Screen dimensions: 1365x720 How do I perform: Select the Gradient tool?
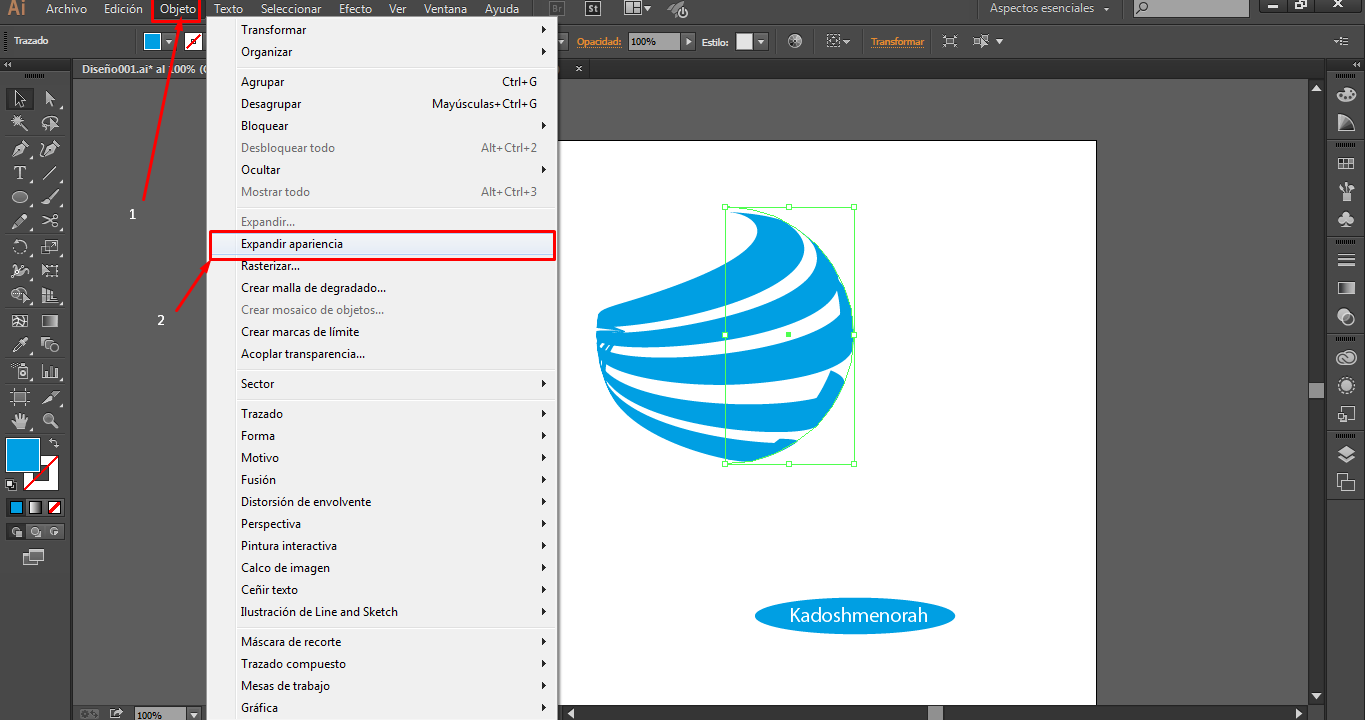50,321
